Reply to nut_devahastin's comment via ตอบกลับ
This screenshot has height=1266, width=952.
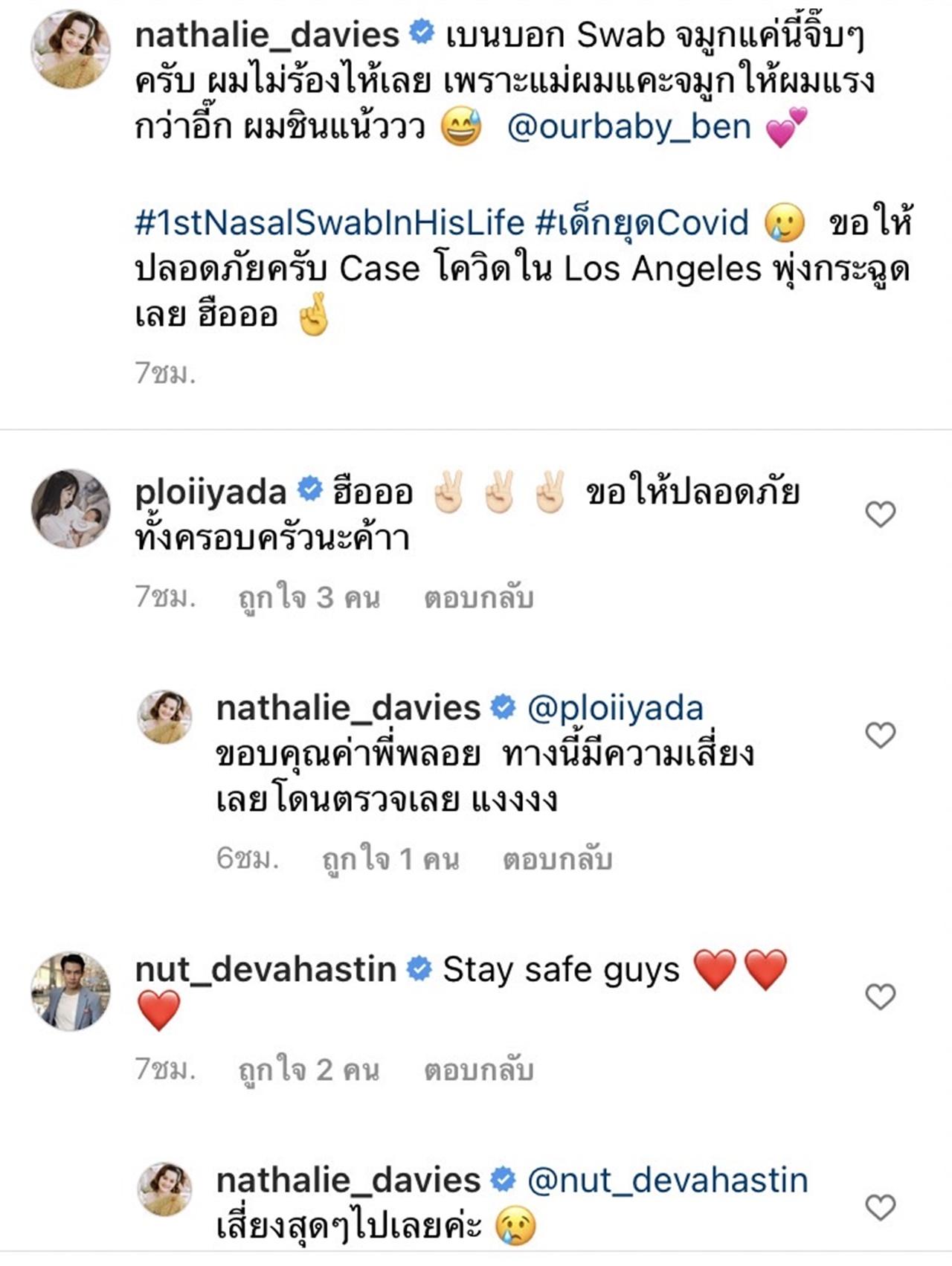coord(478,1070)
